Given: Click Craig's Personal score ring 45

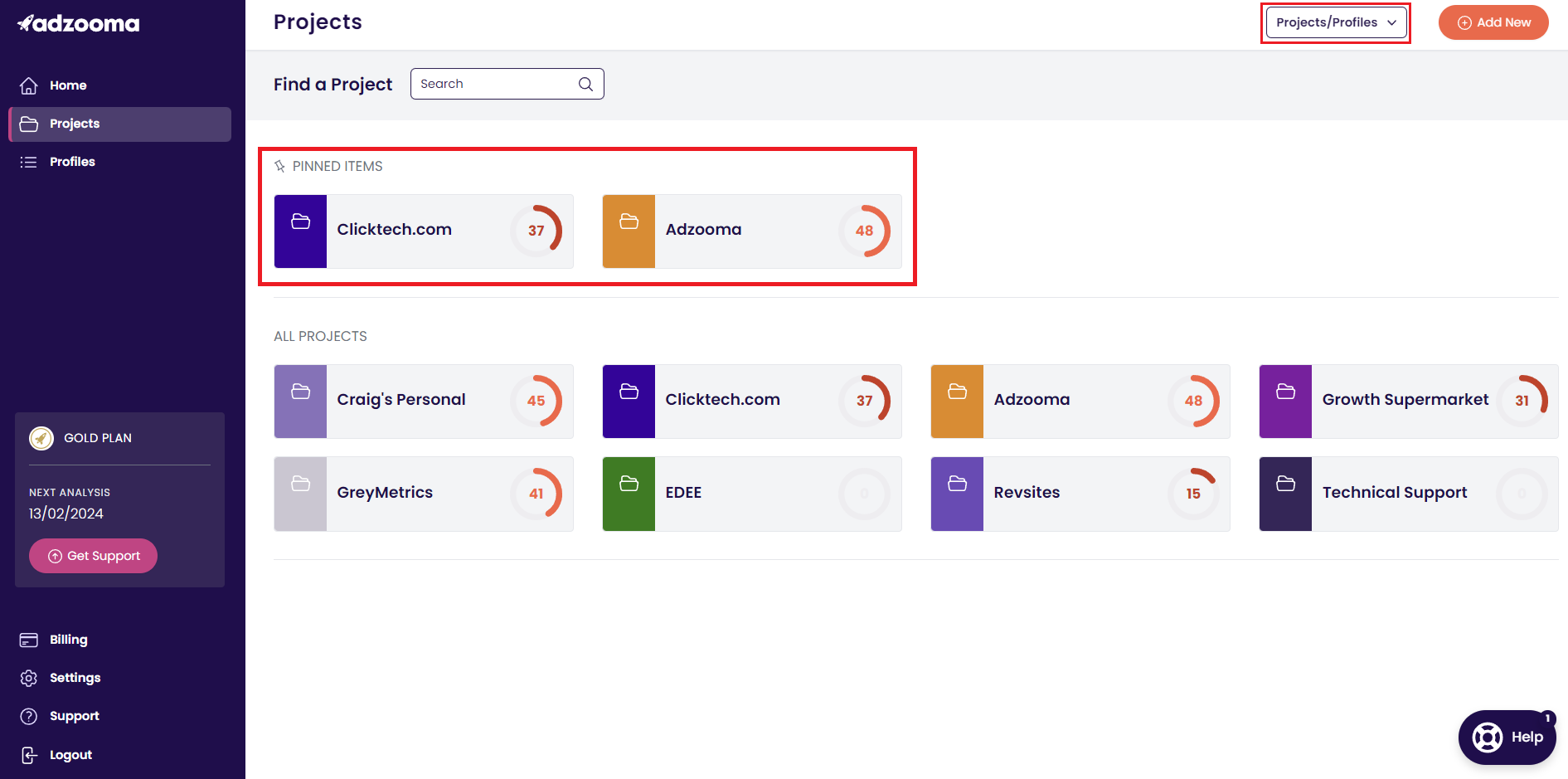Looking at the screenshot, I should pyautogui.click(x=536, y=401).
